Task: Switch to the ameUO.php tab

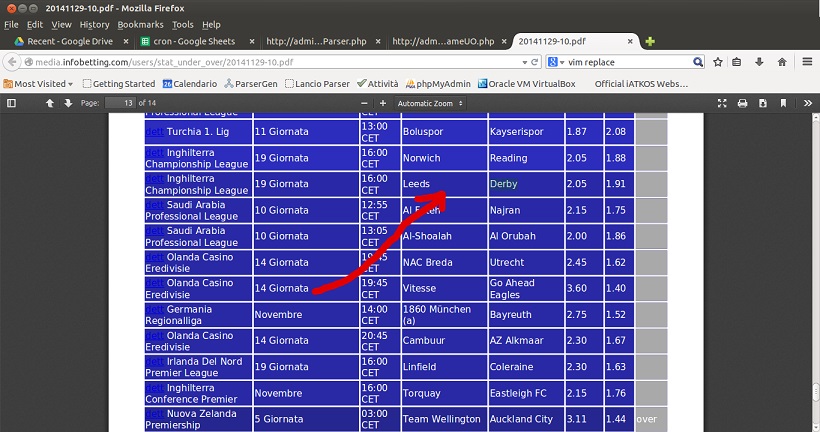Action: (443, 41)
